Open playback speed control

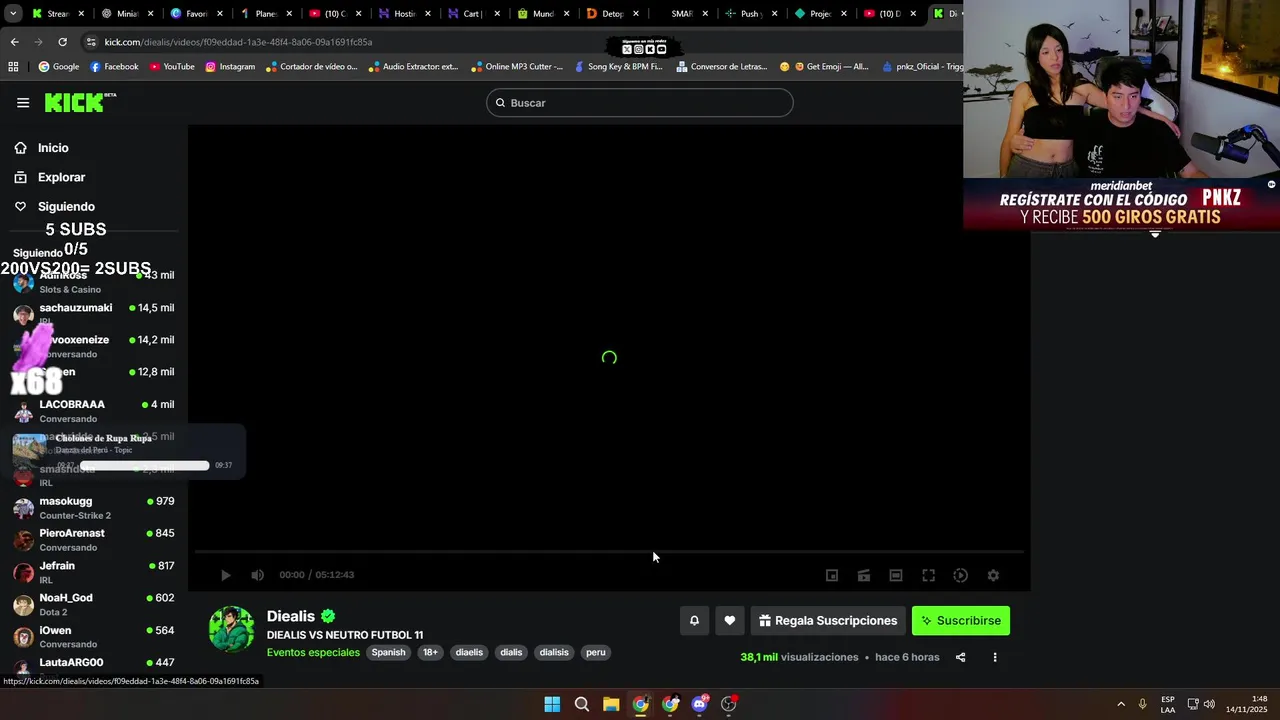point(961,575)
